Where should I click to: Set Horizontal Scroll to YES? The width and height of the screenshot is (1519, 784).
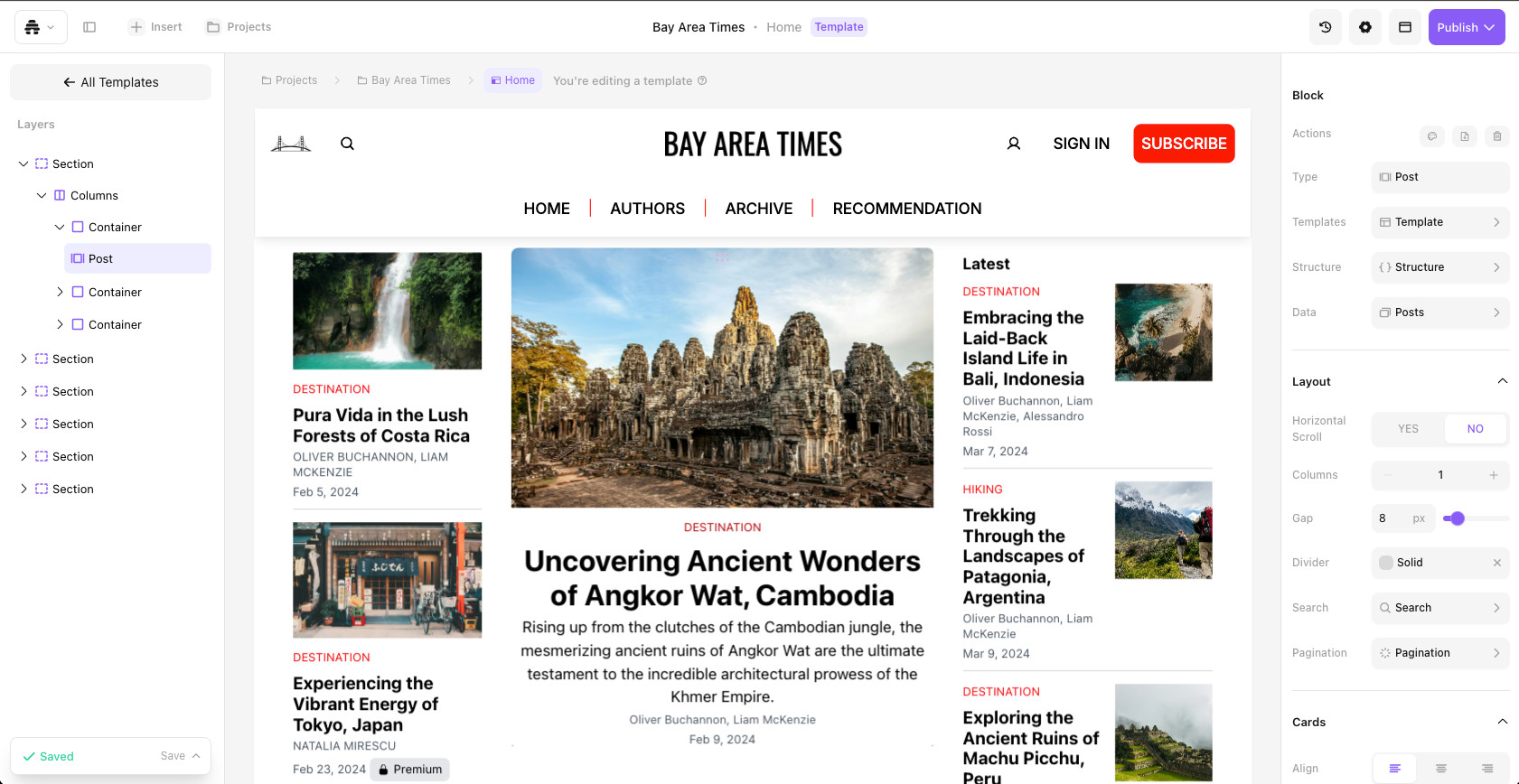click(1409, 429)
